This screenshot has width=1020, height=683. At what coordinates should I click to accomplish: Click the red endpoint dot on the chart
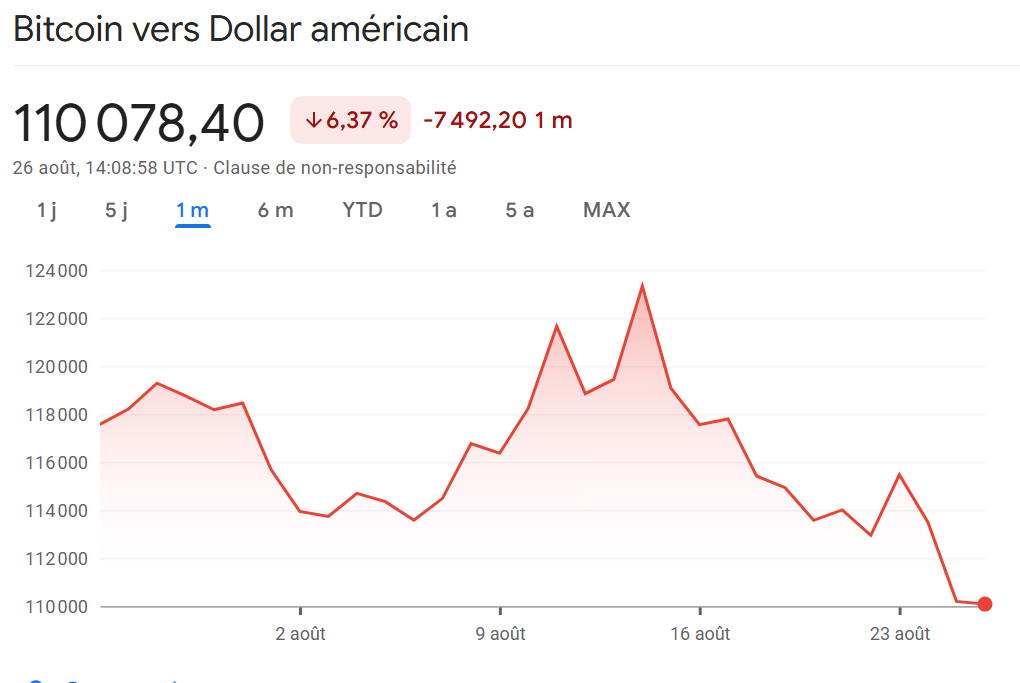984,603
